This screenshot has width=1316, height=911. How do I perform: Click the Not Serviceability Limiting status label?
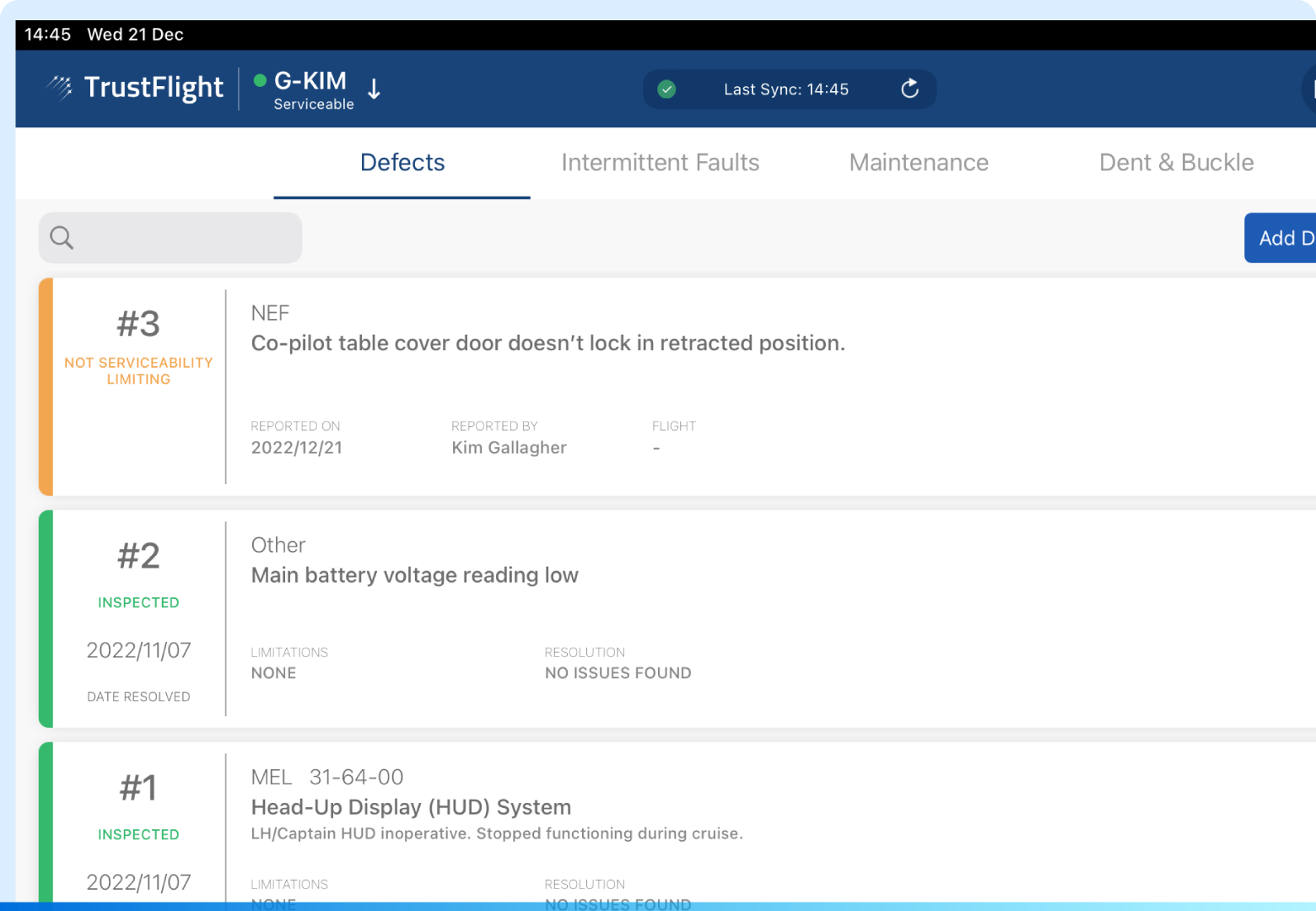138,371
